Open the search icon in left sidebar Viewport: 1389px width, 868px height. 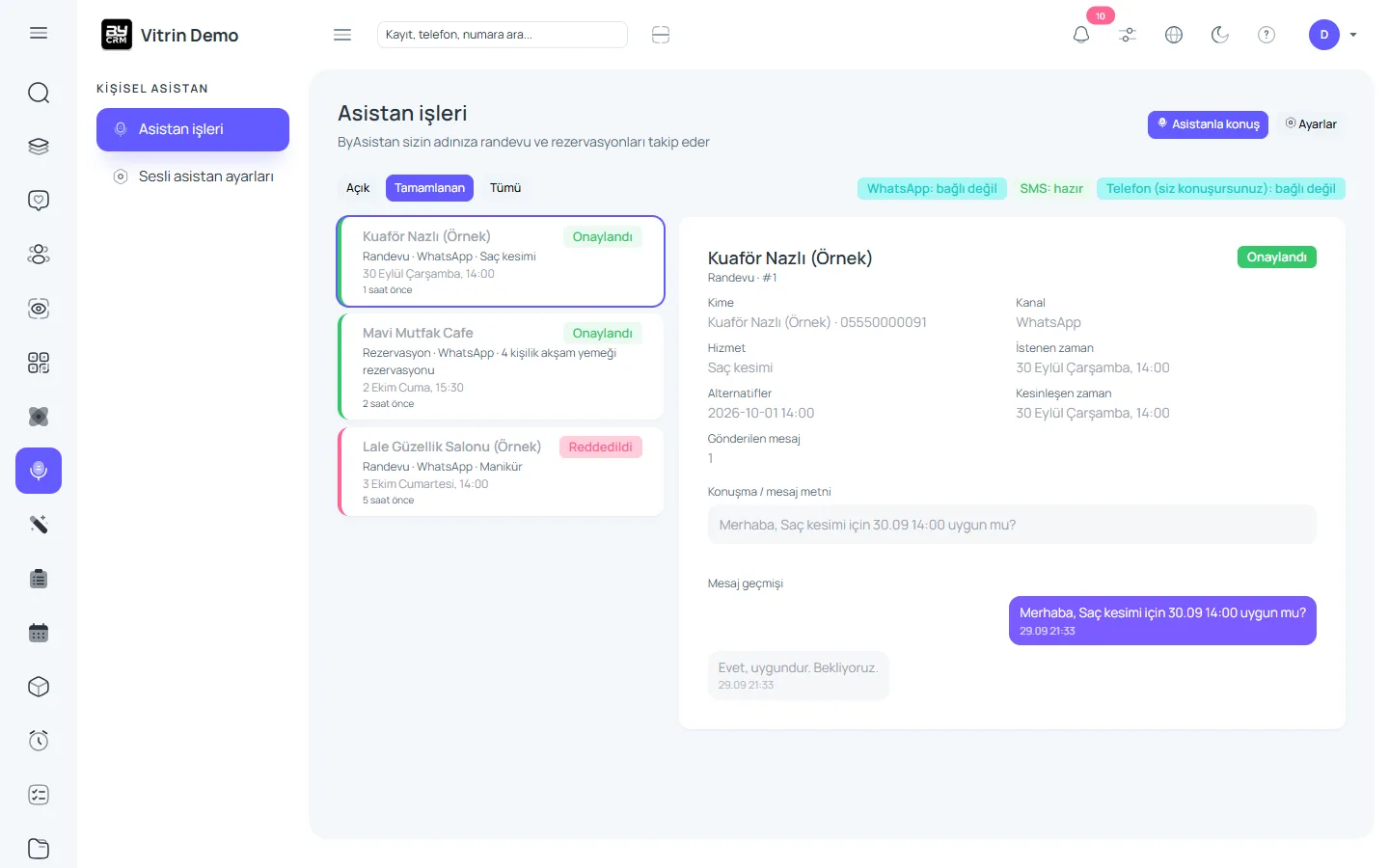39,93
